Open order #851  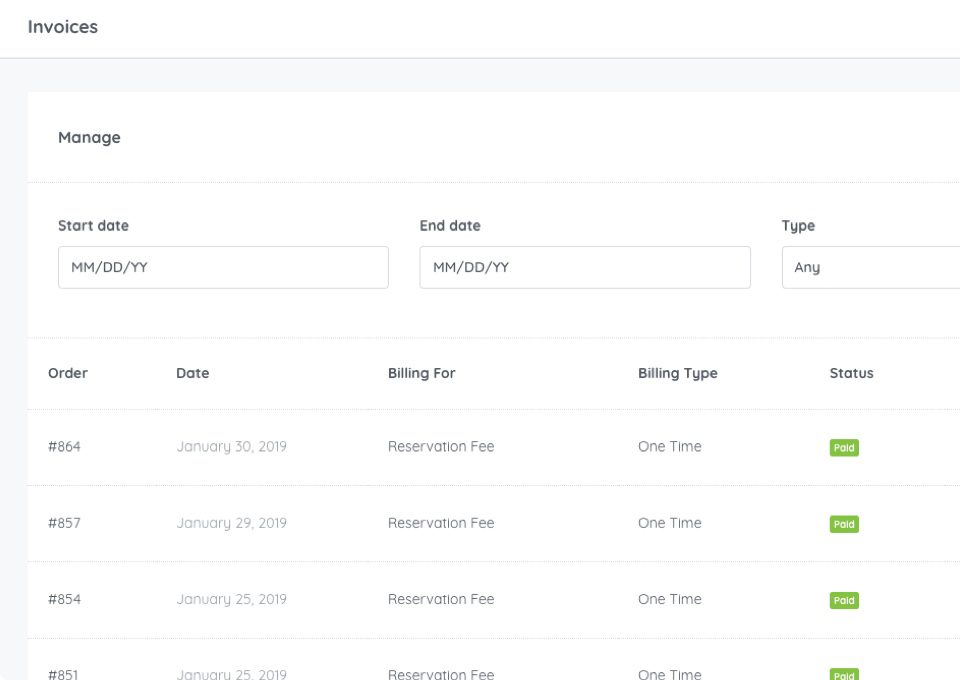pos(63,674)
